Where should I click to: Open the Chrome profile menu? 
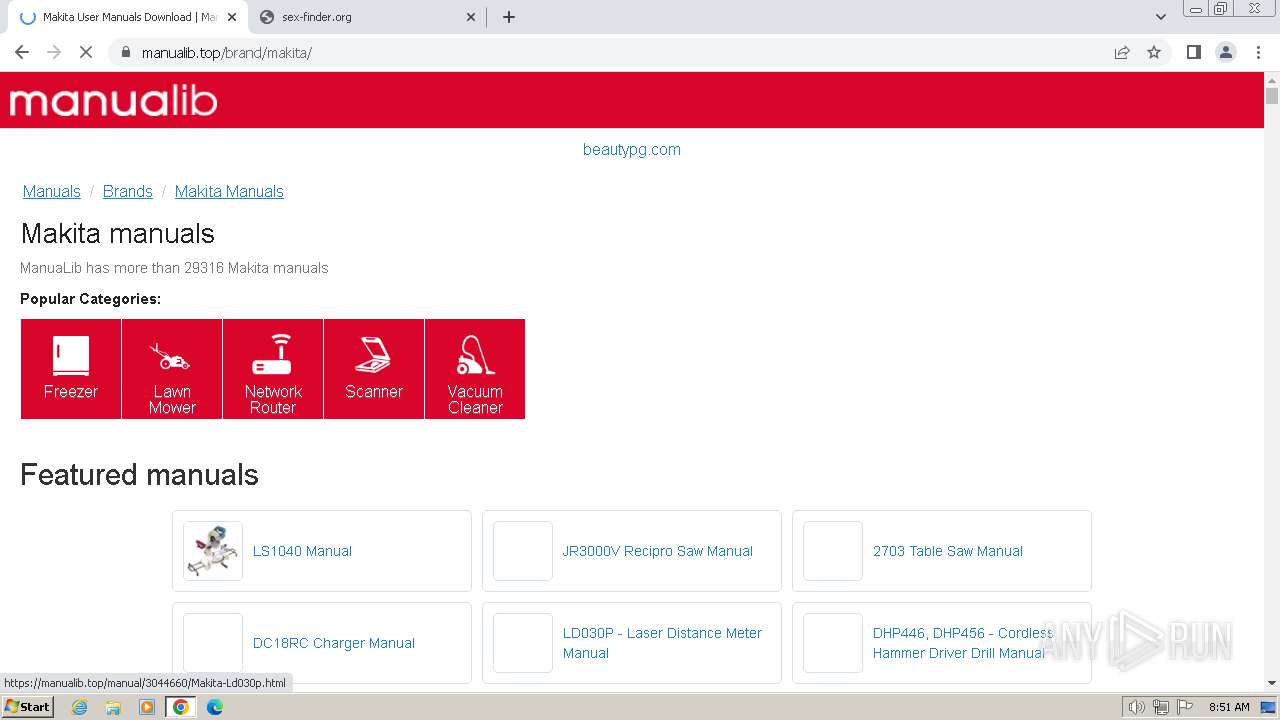(x=1226, y=52)
